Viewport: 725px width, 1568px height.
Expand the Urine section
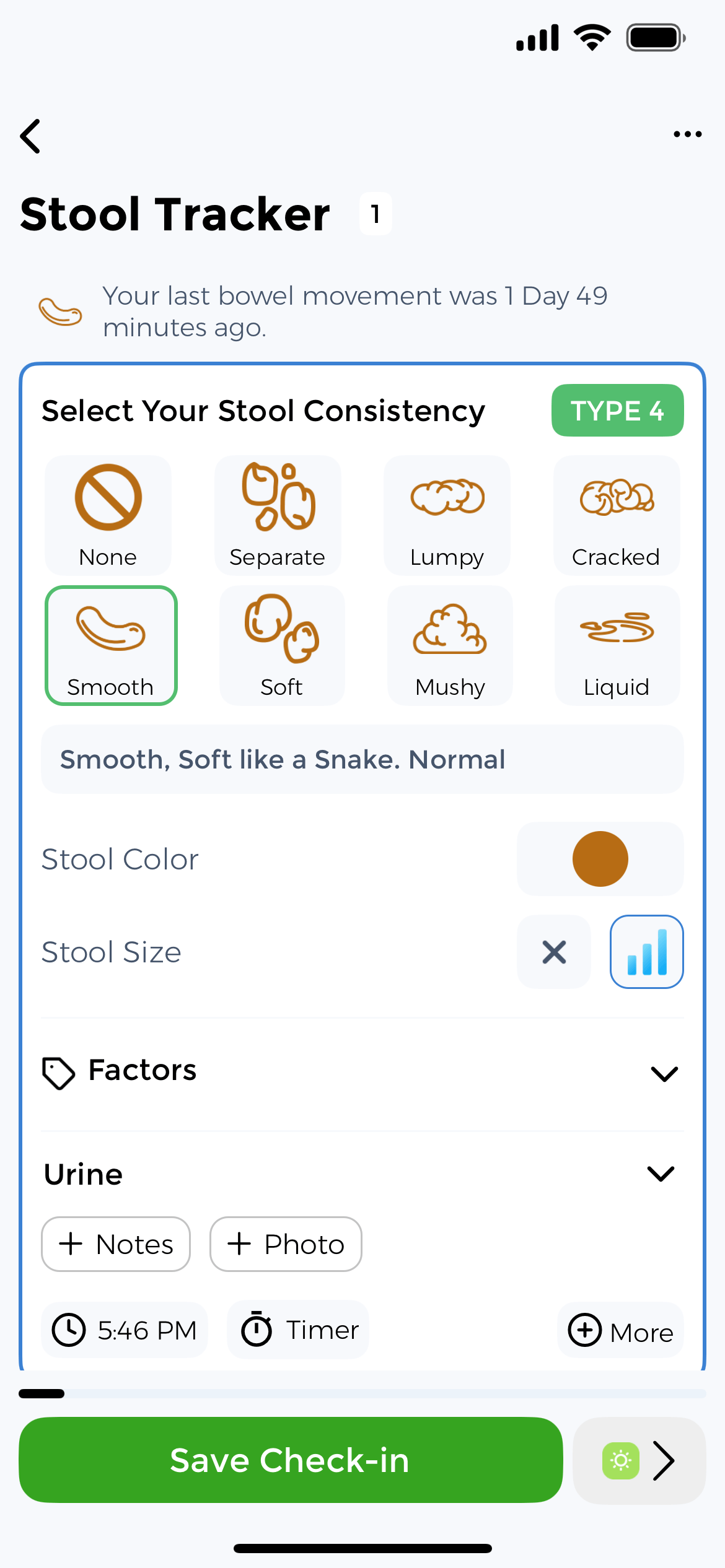661,1174
